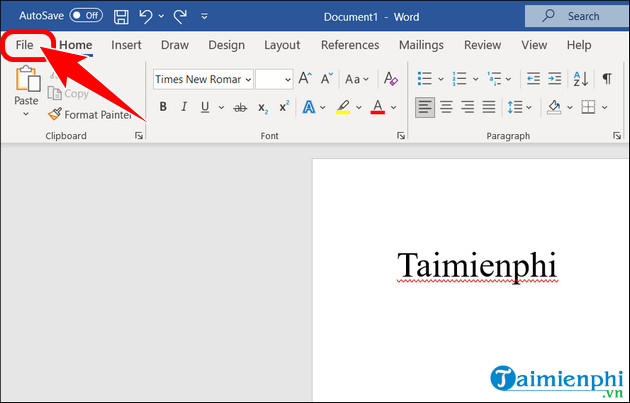The height and width of the screenshot is (403, 630).
Task: Select Justify alignment
Action: (x=489, y=107)
